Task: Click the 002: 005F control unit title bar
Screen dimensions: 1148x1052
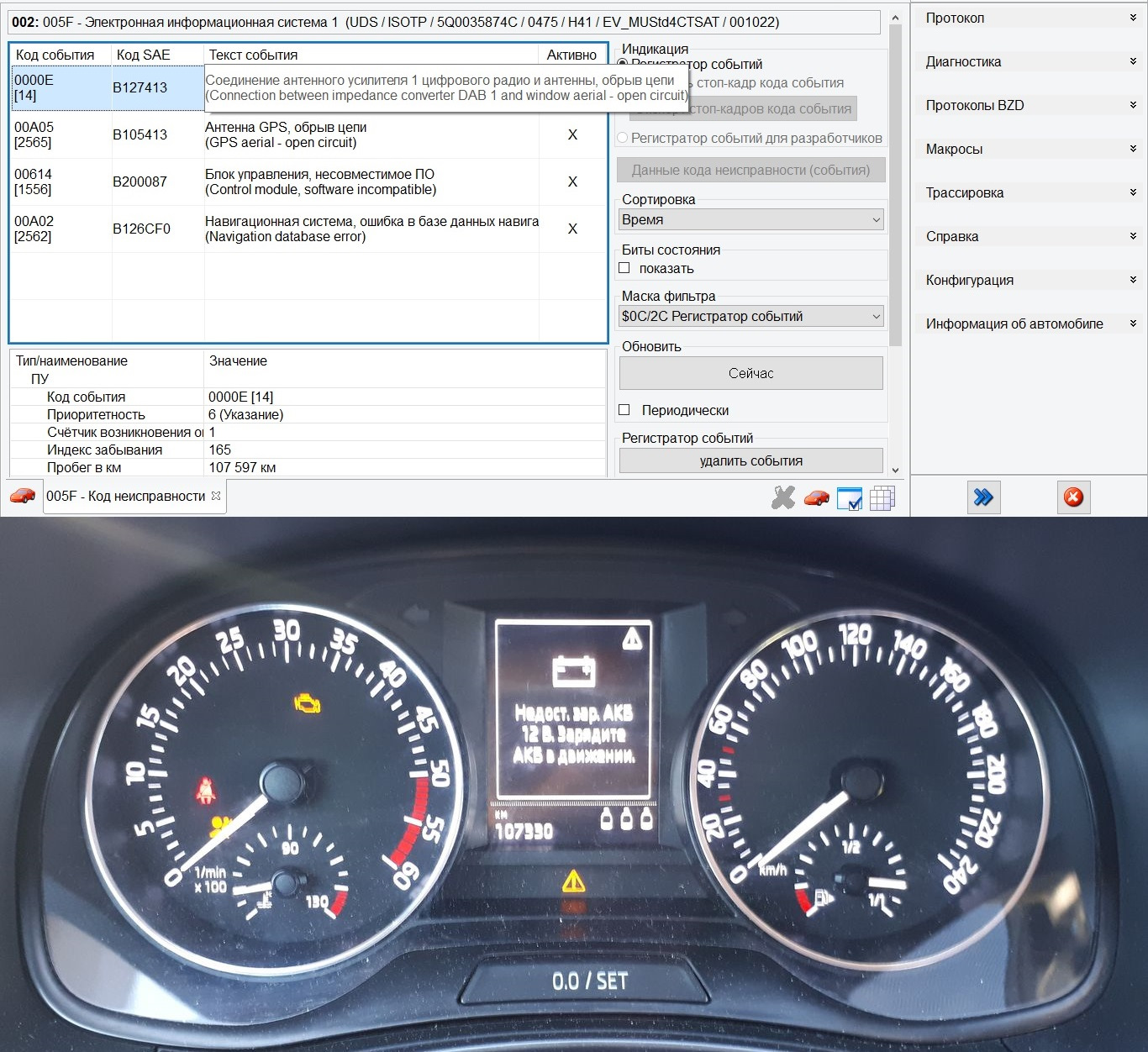Action: (x=445, y=22)
